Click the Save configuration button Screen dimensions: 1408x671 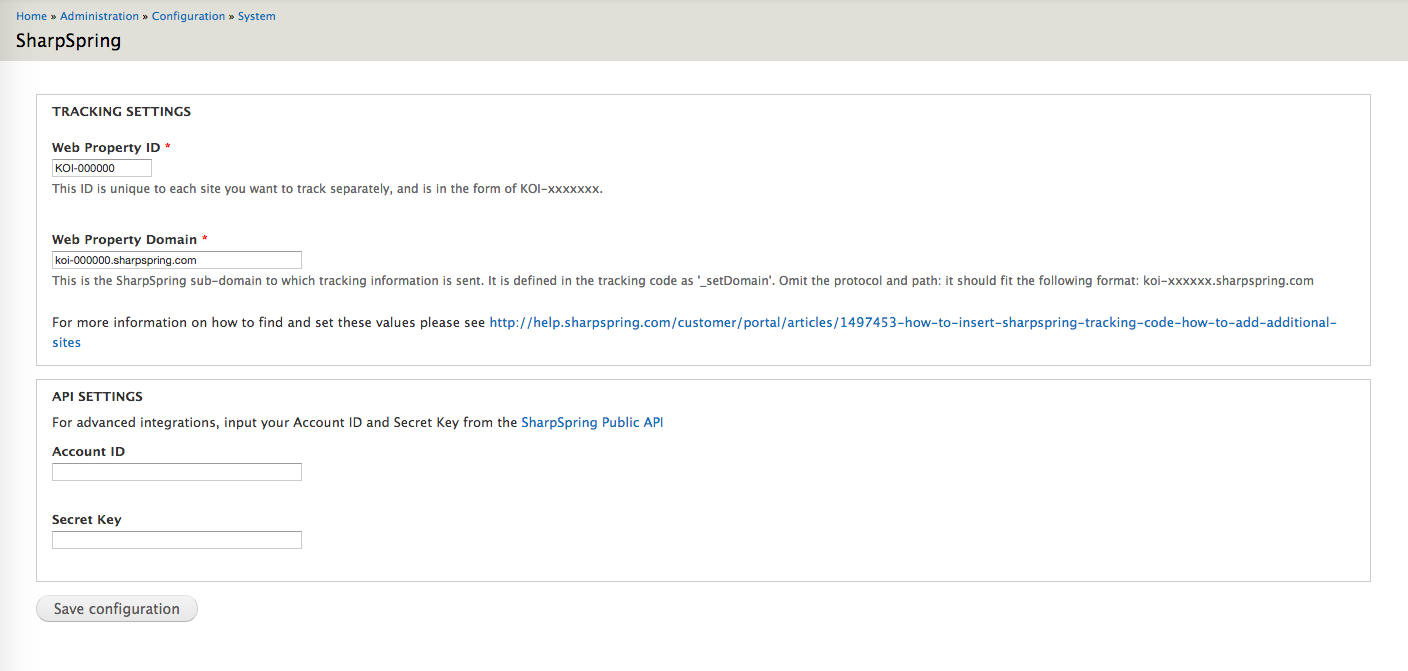pyautogui.click(x=117, y=609)
